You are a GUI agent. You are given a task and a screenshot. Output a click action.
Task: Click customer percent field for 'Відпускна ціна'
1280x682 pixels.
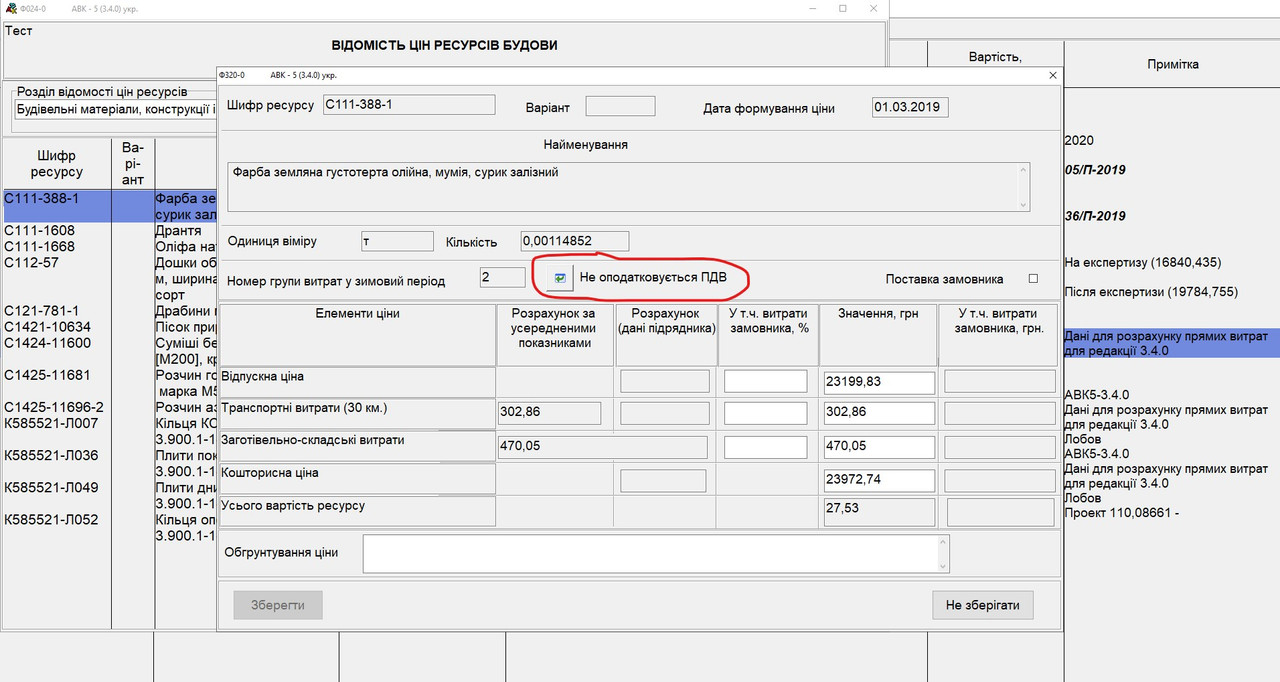(x=765, y=381)
